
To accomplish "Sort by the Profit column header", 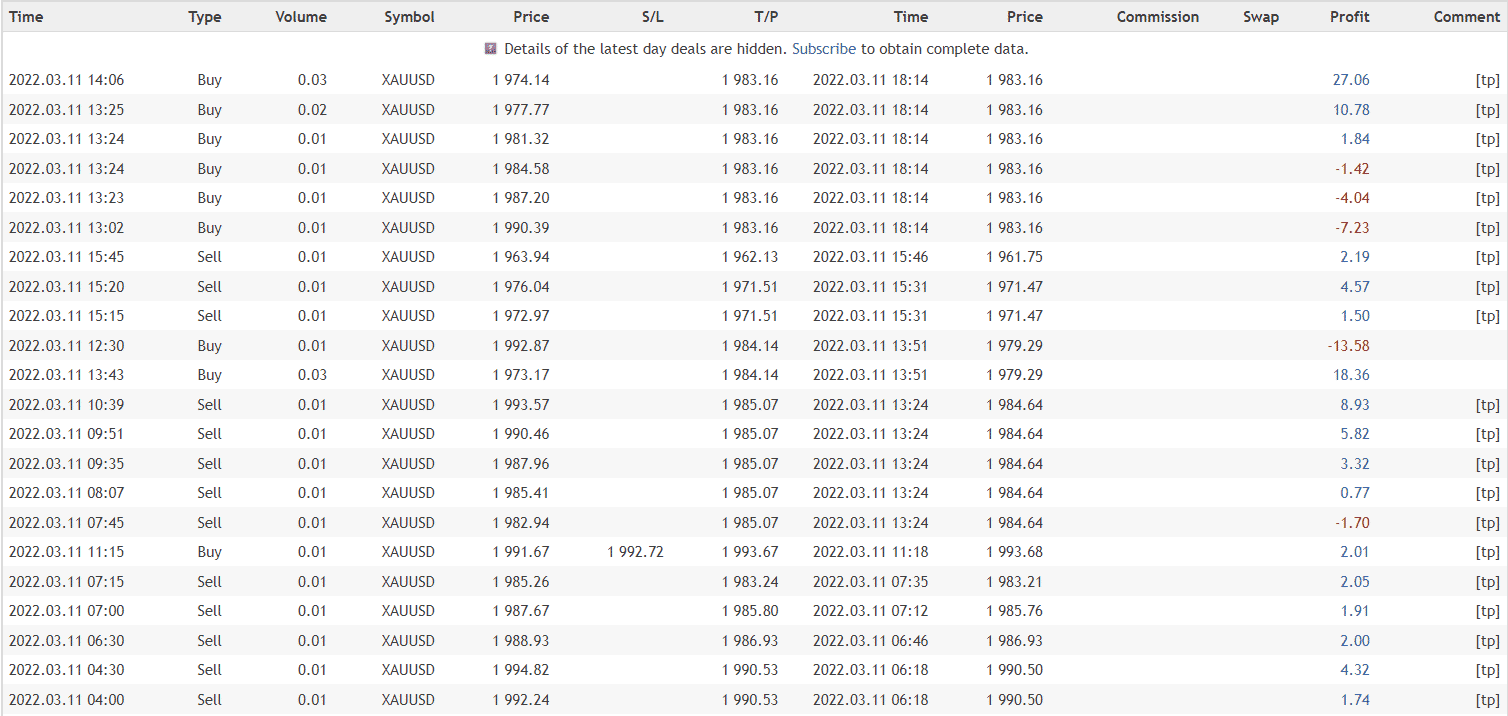I will (x=1350, y=17).
